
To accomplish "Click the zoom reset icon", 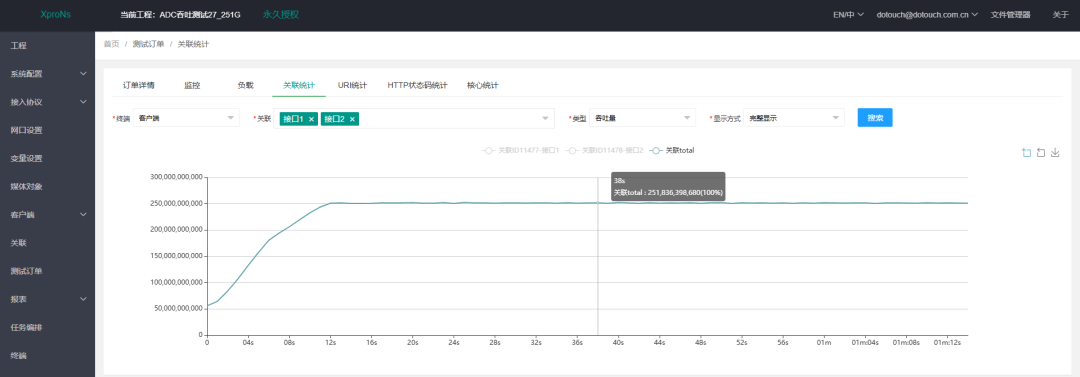I will [1041, 152].
